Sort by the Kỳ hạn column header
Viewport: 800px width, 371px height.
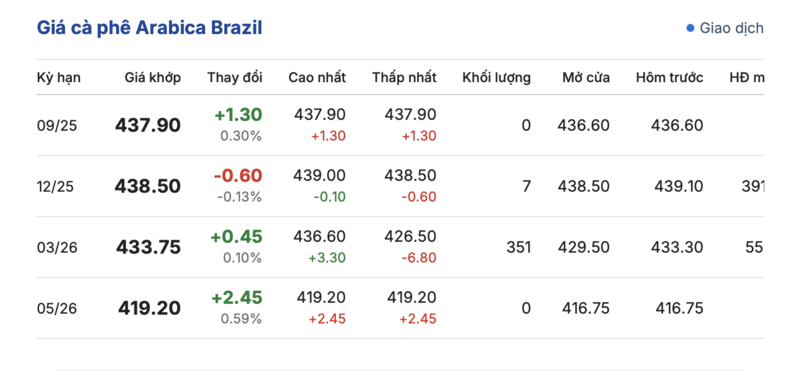tap(59, 78)
